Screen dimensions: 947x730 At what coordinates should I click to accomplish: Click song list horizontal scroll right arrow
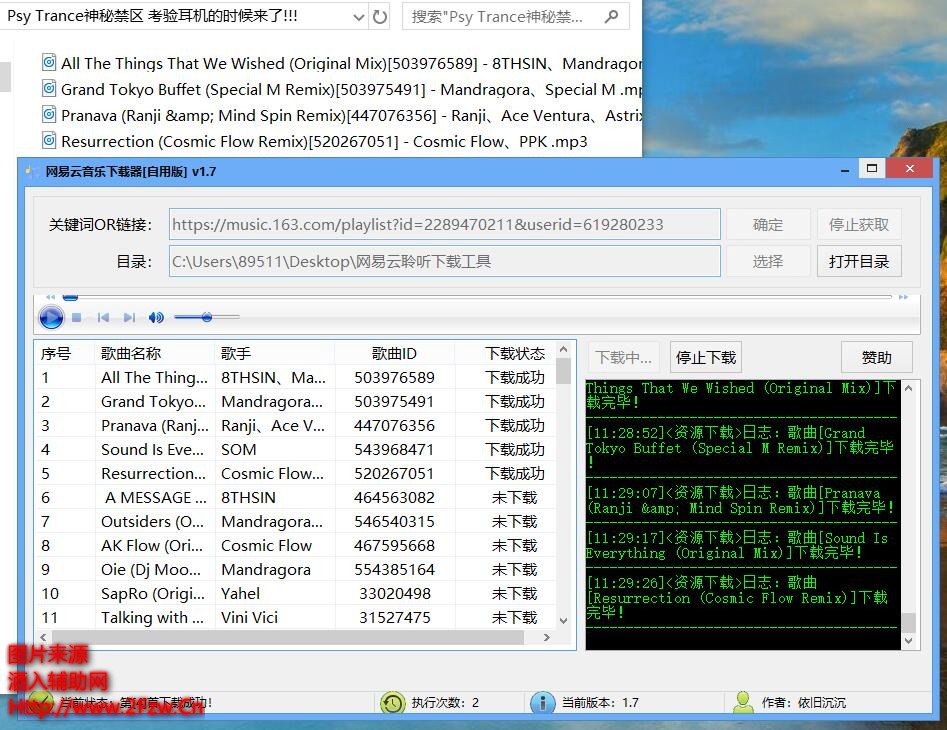tap(547, 637)
